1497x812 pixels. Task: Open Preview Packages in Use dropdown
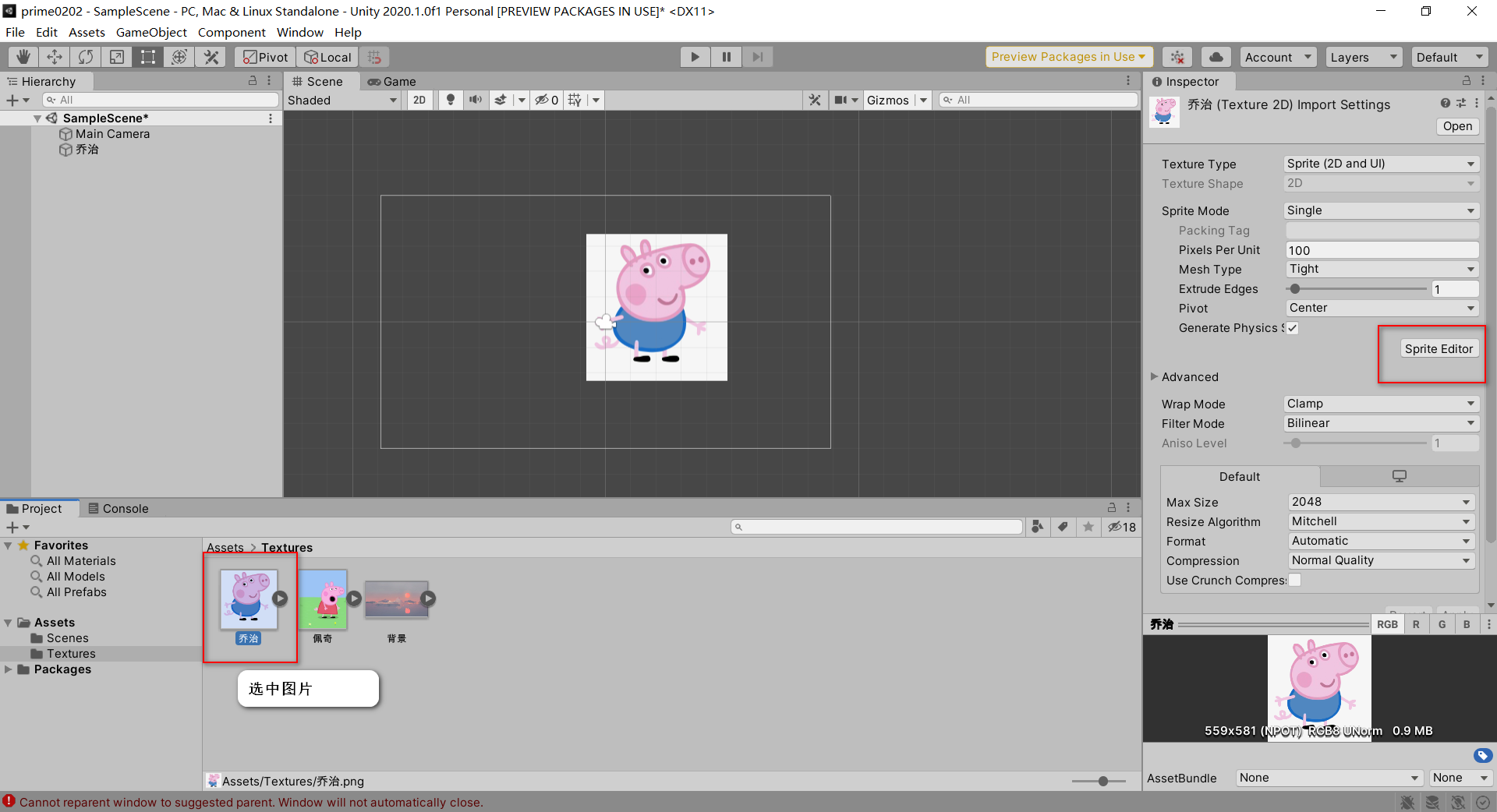click(x=1069, y=57)
